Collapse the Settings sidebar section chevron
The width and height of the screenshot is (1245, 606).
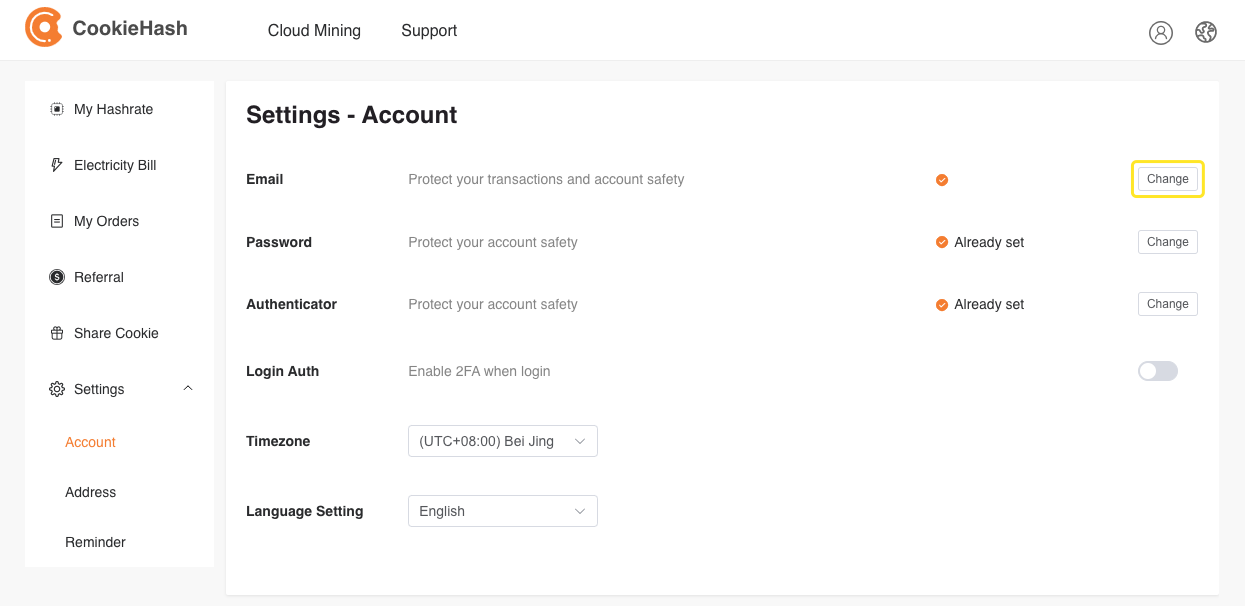188,388
